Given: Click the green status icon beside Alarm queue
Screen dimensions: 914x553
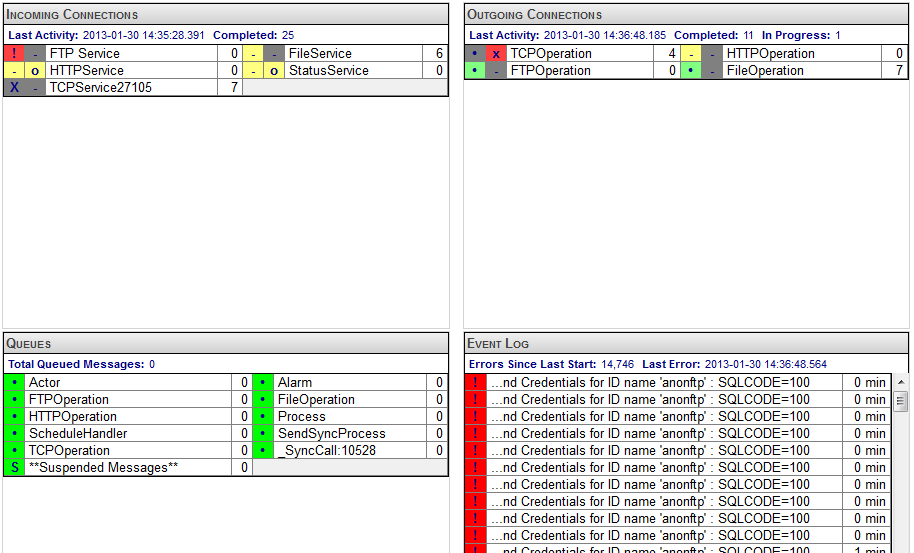Looking at the screenshot, I should 263,383.
